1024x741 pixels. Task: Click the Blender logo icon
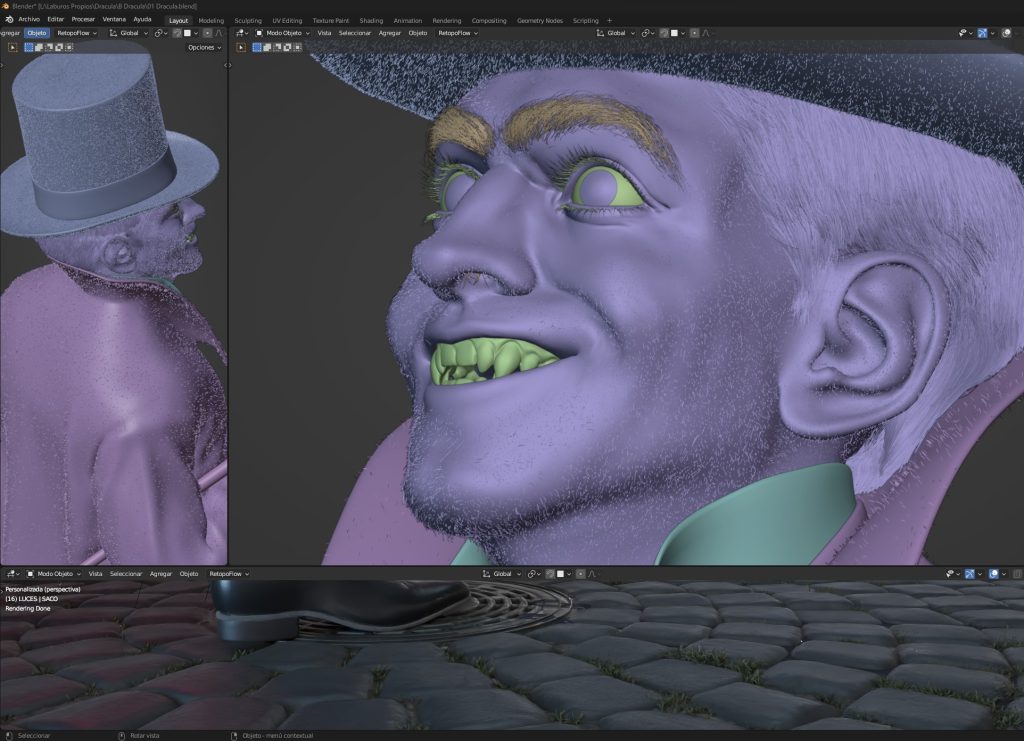click(9, 20)
